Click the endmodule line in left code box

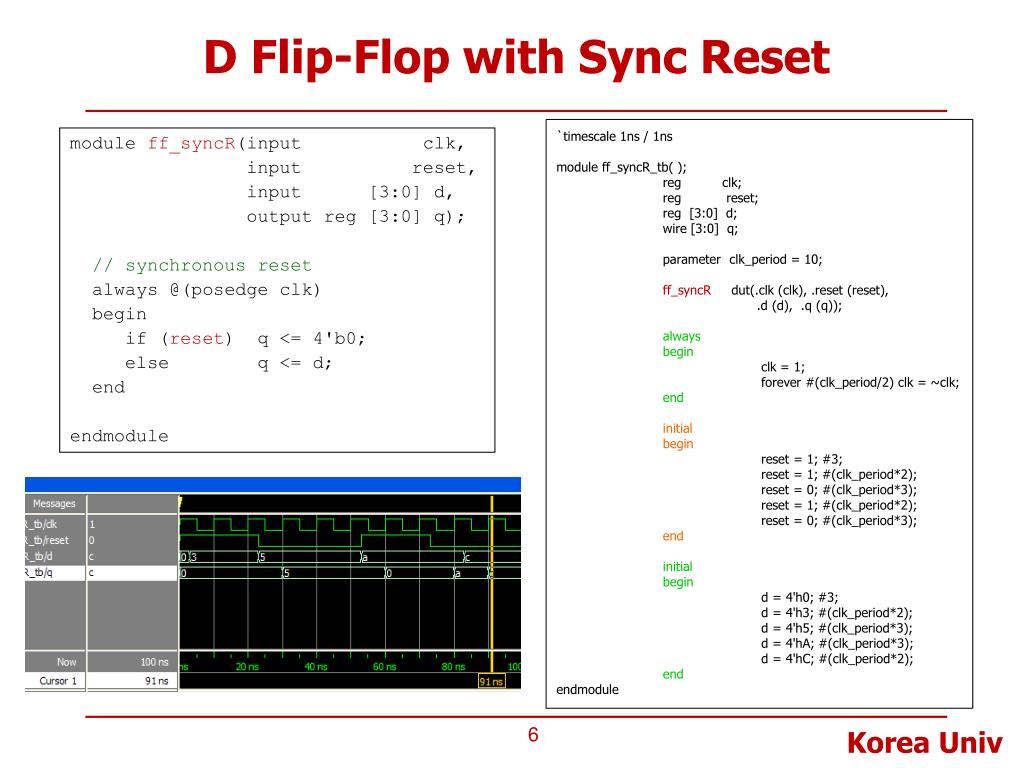pos(119,436)
